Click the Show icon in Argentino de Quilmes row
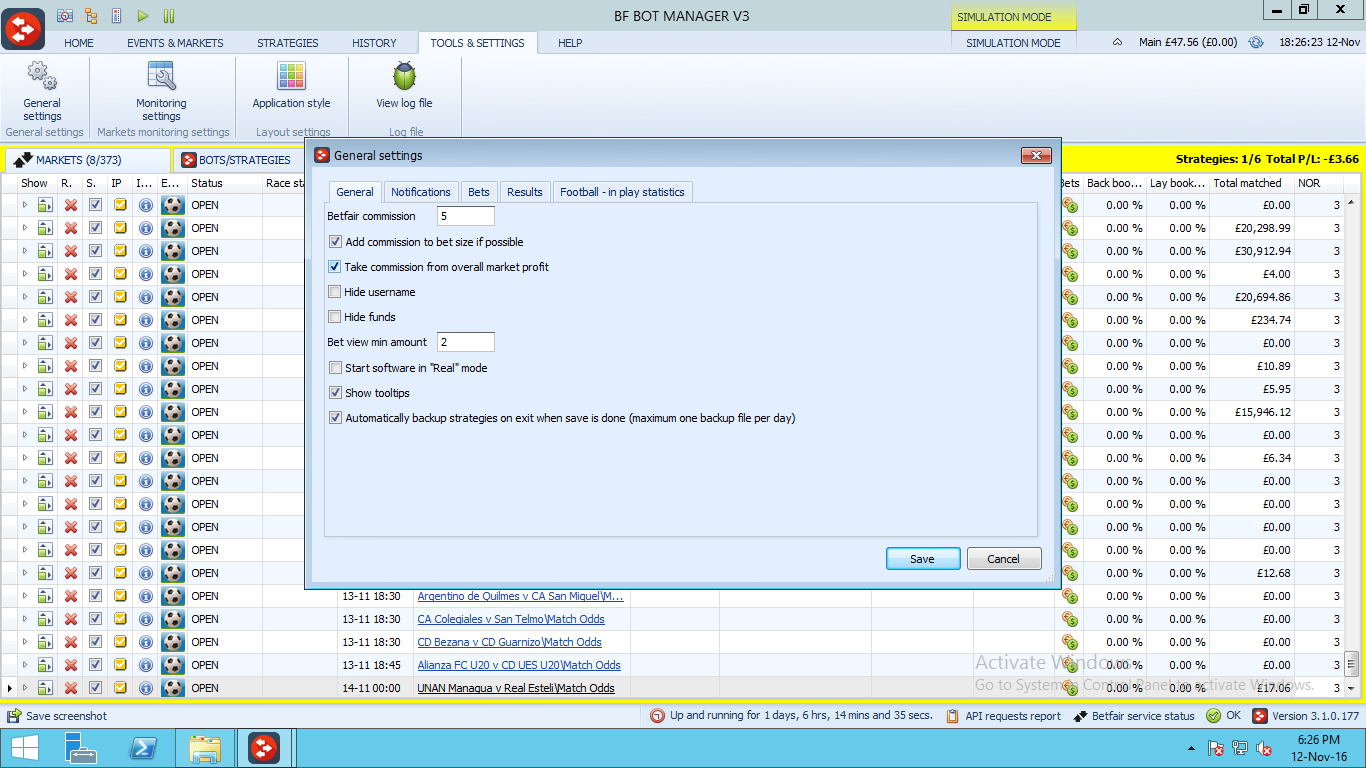The height and width of the screenshot is (768, 1366). pos(45,596)
